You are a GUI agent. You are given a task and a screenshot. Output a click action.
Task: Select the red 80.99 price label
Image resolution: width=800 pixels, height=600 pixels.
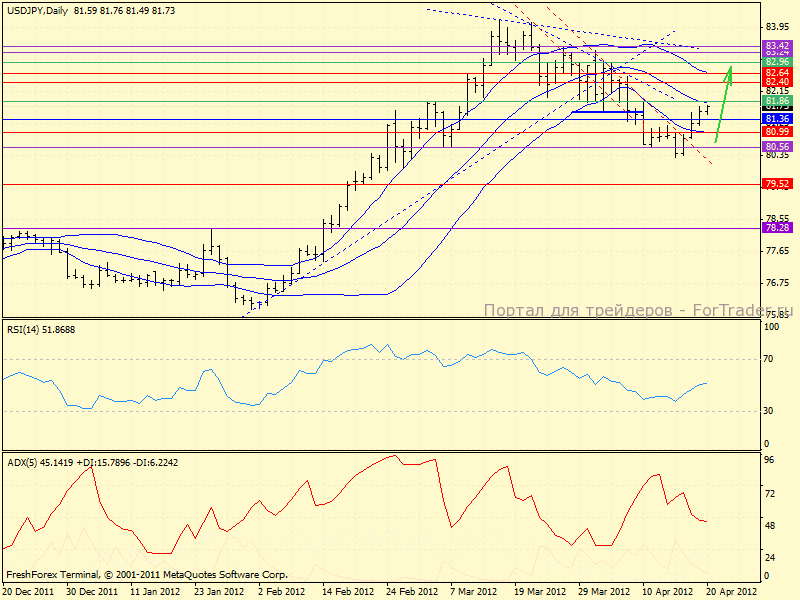pos(778,131)
